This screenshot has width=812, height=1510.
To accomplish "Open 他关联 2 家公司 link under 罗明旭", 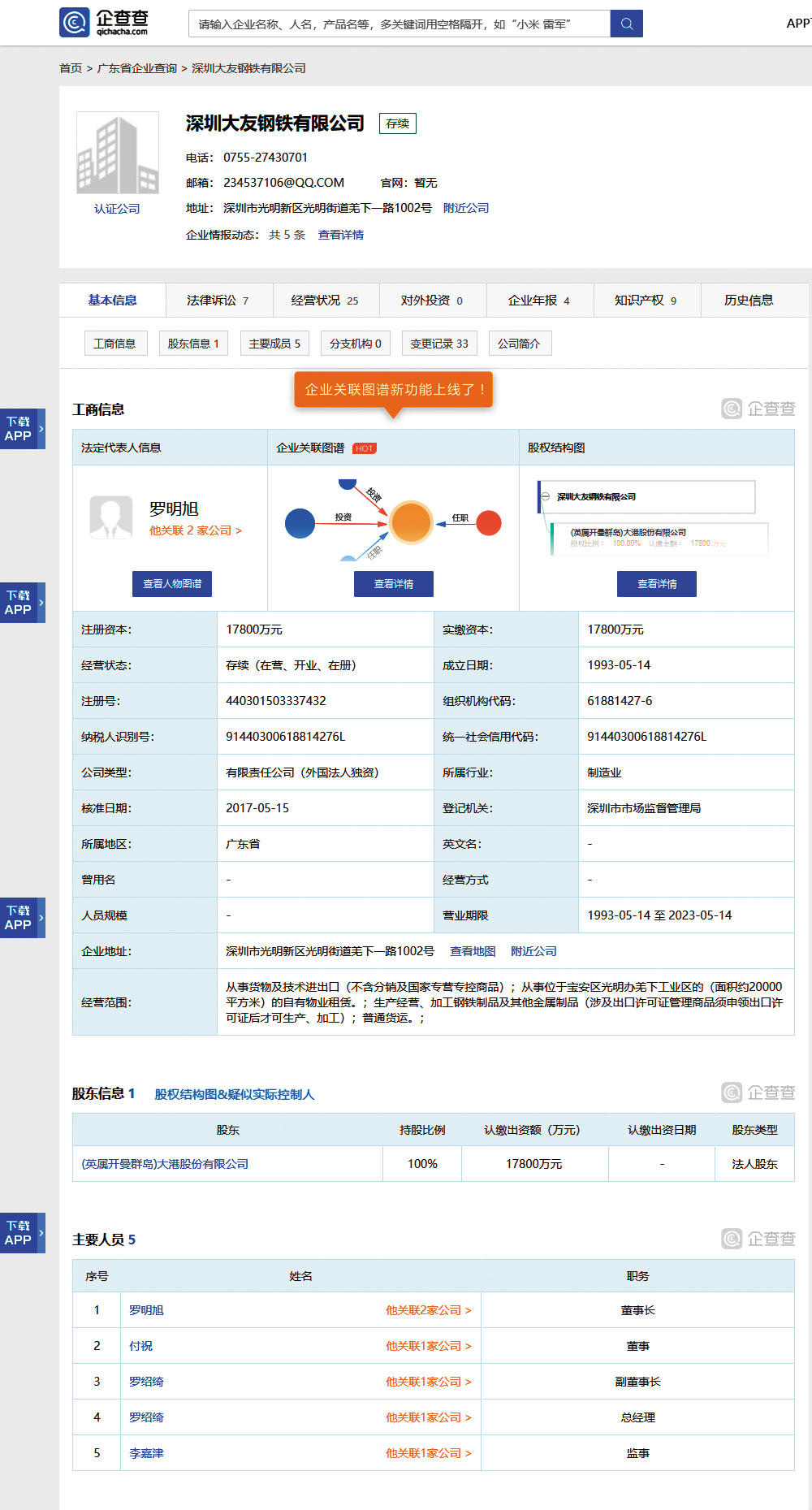I will [x=196, y=530].
